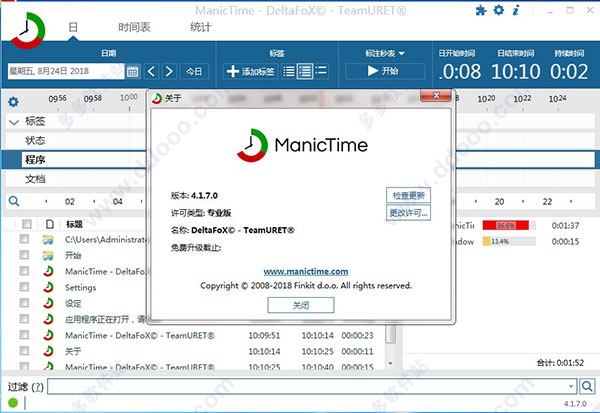This screenshot has width=600, height=413.
Task: Click the folder icon of C:\Users row
Action: tap(48, 240)
